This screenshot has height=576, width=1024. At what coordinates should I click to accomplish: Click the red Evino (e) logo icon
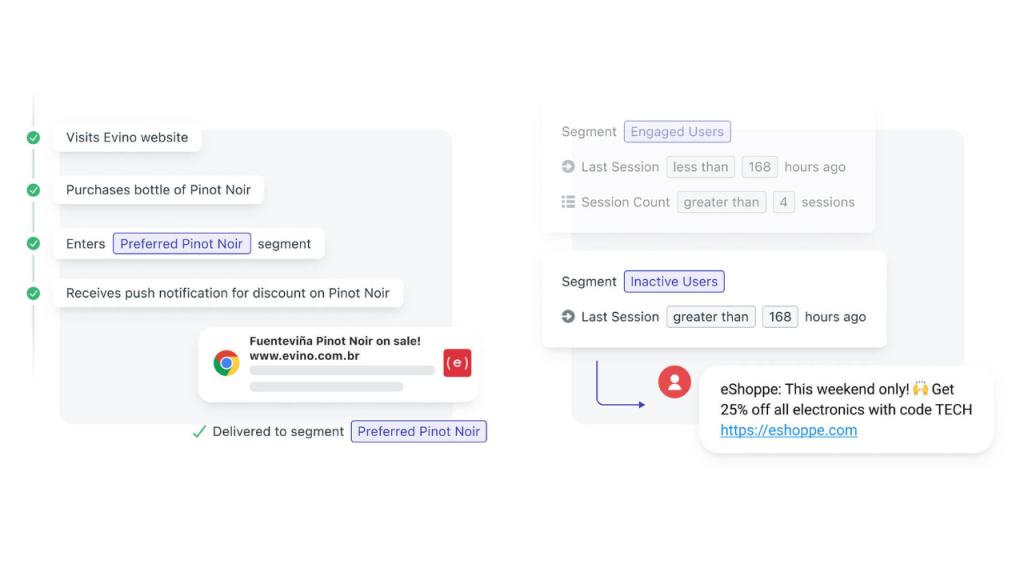(457, 362)
